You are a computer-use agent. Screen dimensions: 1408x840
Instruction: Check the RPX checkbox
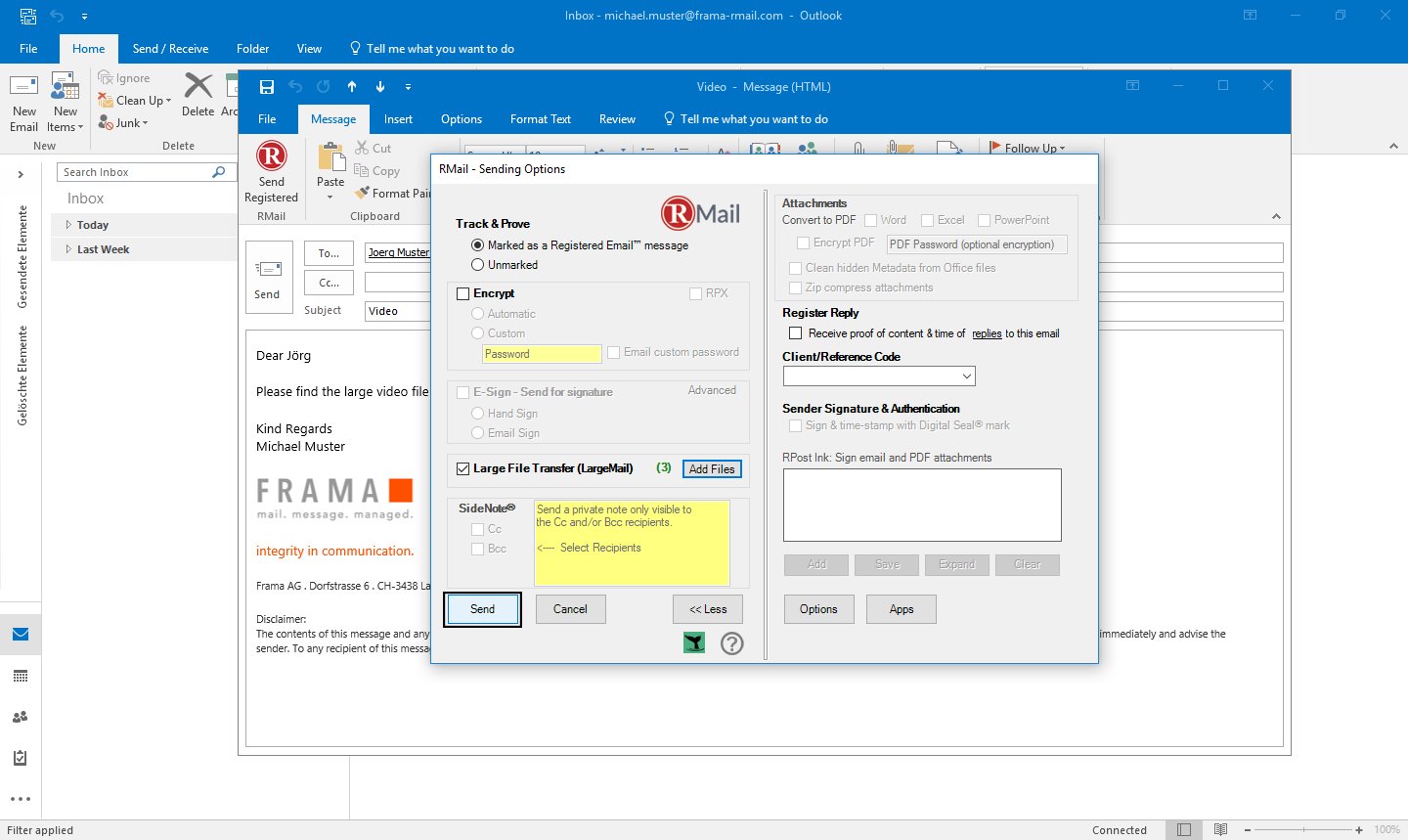(695, 293)
